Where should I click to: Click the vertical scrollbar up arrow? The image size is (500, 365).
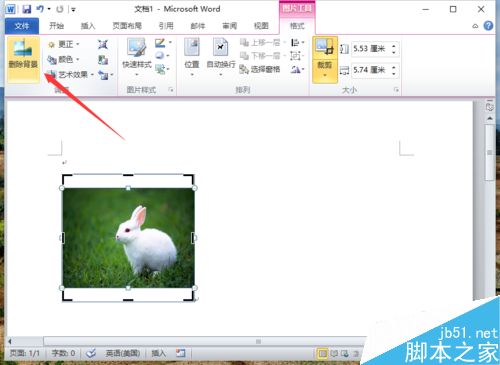(489, 119)
